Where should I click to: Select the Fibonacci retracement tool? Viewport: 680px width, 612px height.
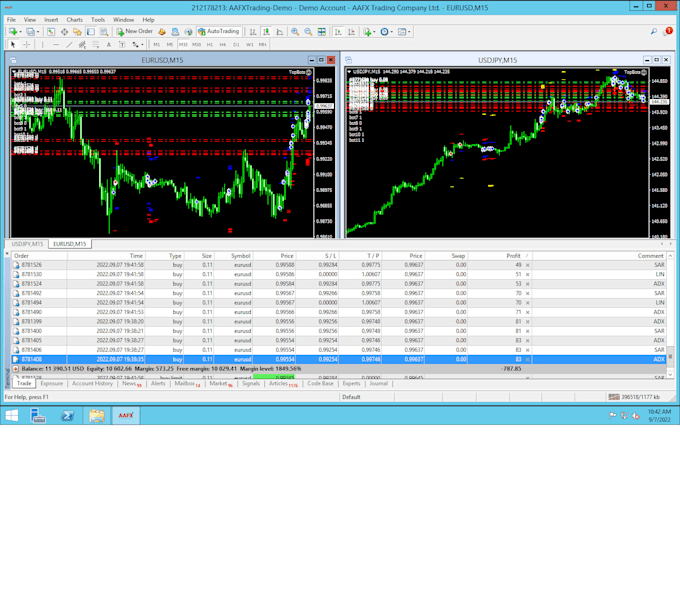(95, 44)
